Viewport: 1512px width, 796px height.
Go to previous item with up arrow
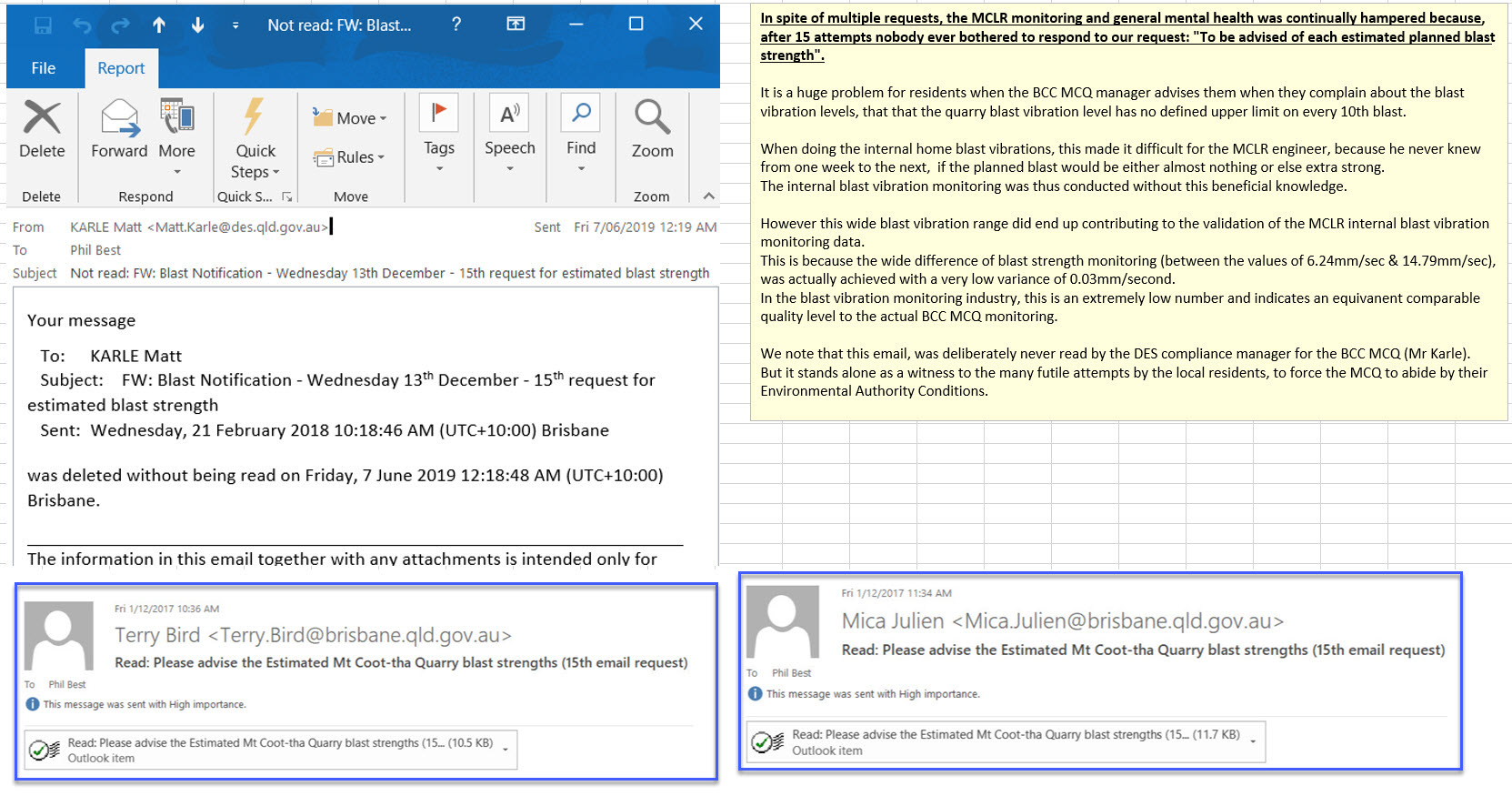(159, 25)
